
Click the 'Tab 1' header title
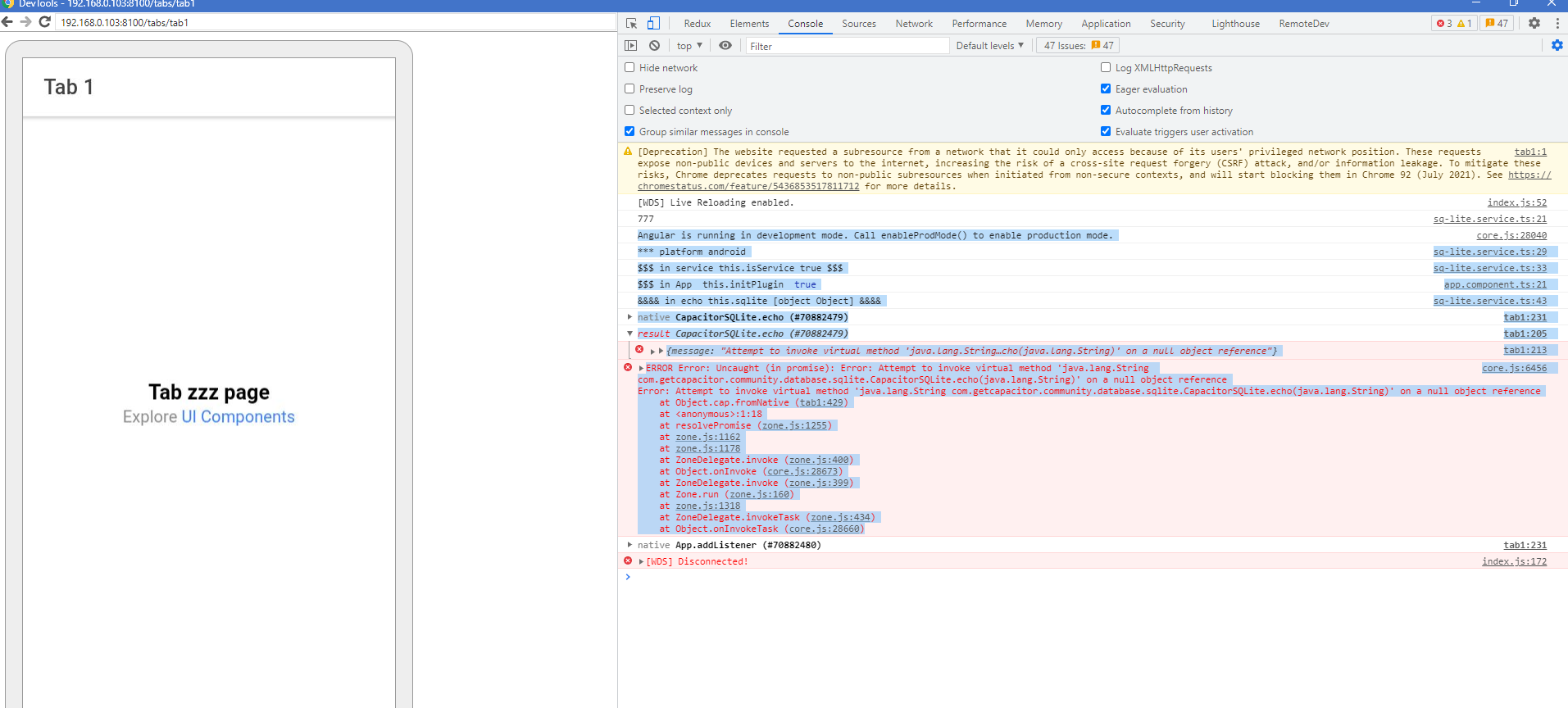tap(69, 87)
